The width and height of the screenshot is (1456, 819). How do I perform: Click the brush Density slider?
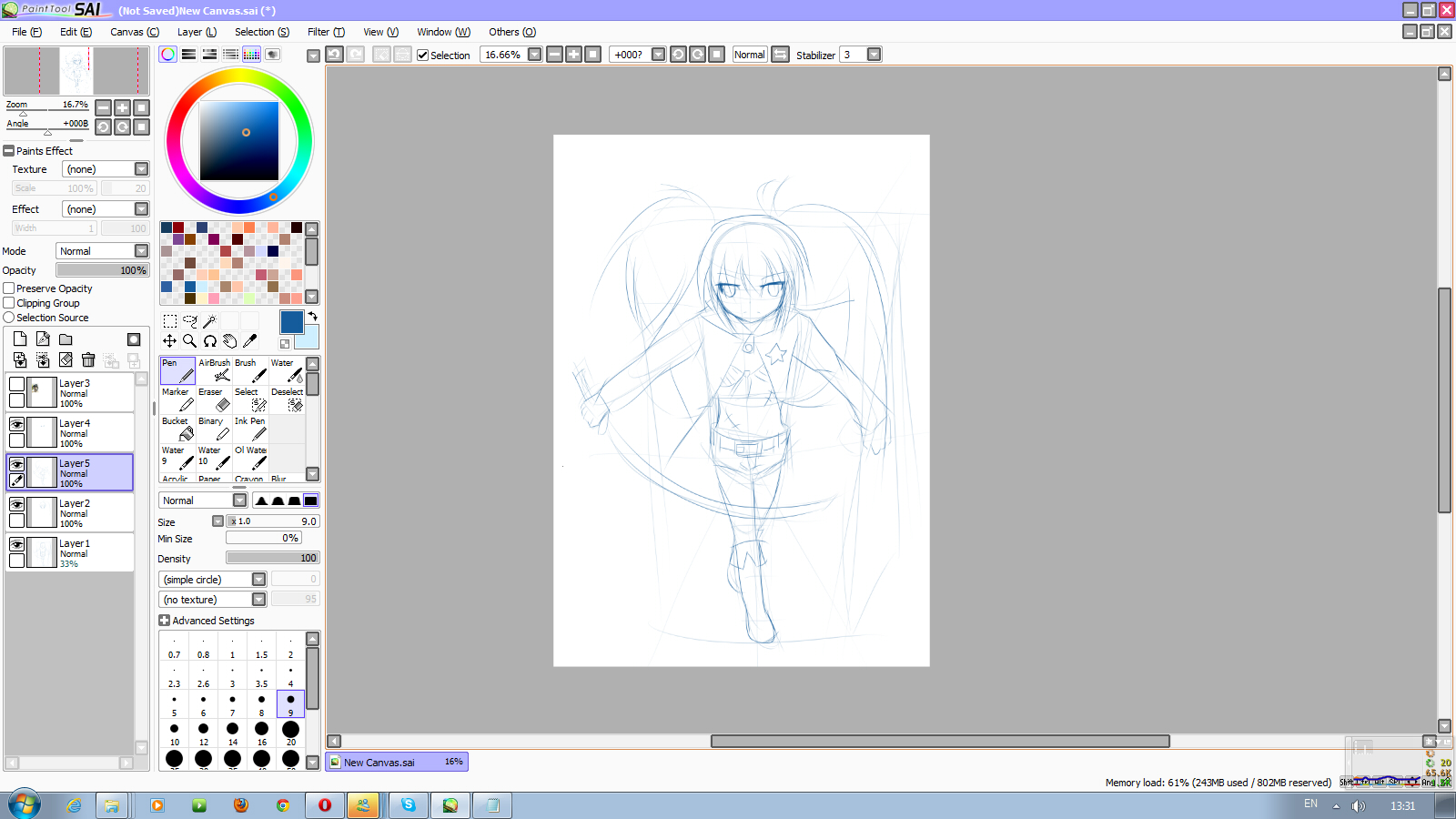pos(273,558)
